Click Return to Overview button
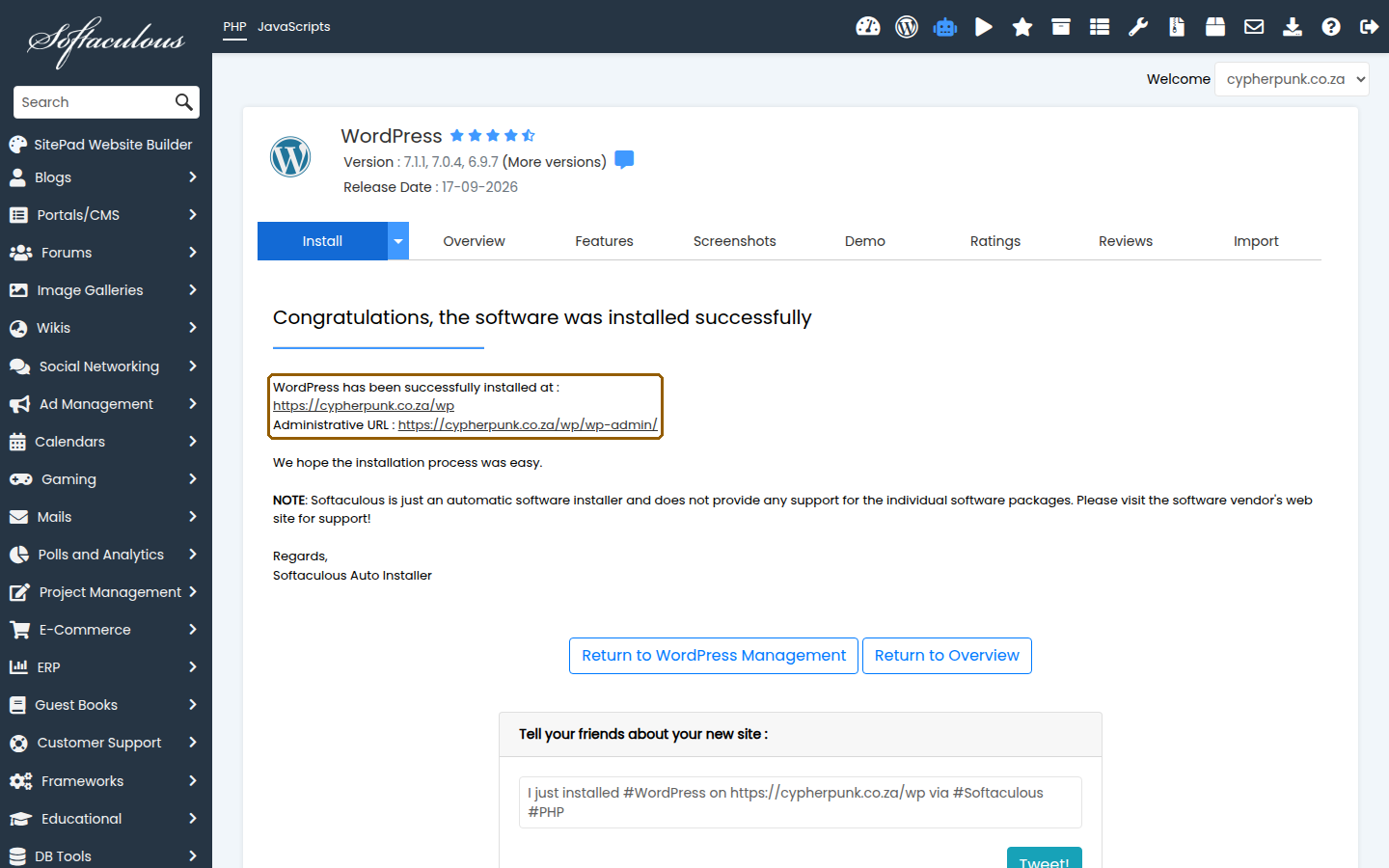This screenshot has width=1389, height=868. point(947,656)
